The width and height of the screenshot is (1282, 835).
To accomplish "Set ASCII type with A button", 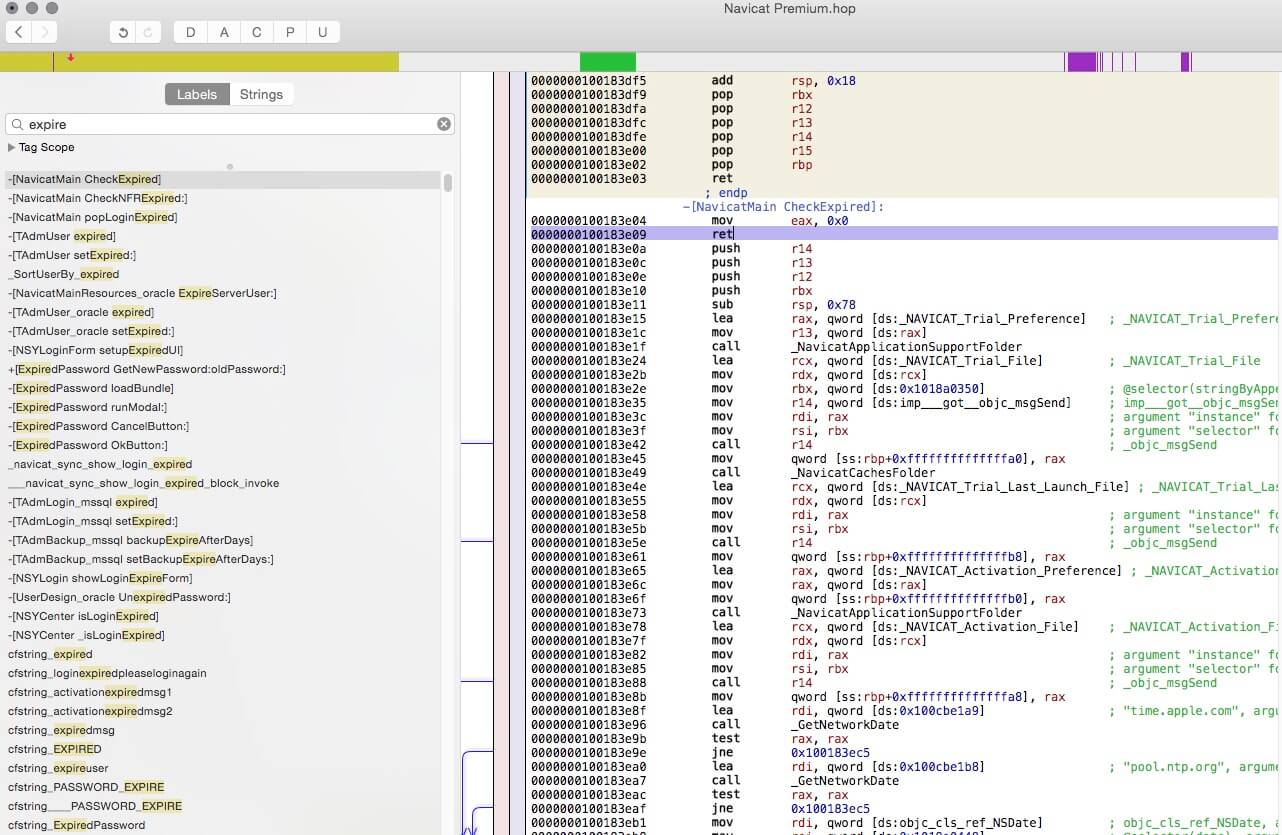I will [x=224, y=32].
